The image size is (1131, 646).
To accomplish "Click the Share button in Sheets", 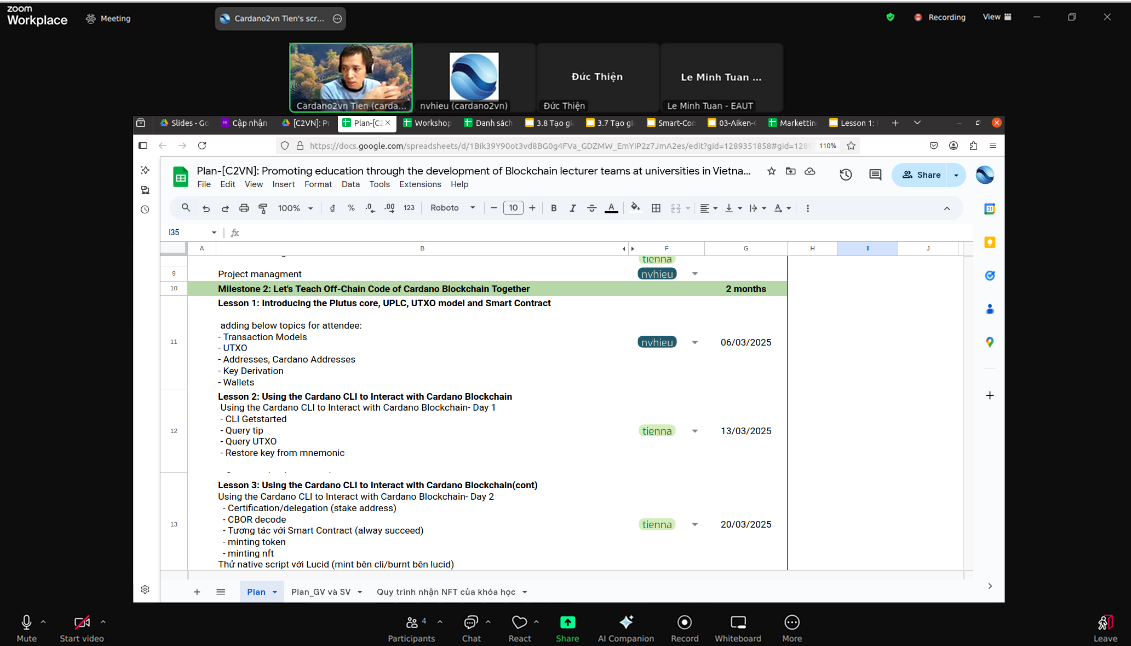I will pos(921,174).
